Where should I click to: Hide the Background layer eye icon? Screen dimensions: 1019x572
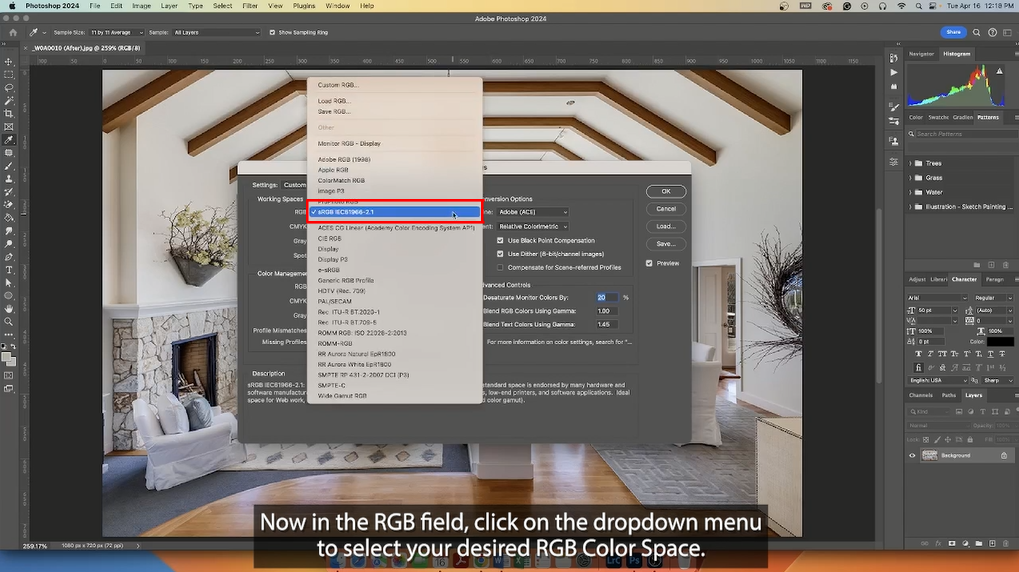[x=912, y=456]
